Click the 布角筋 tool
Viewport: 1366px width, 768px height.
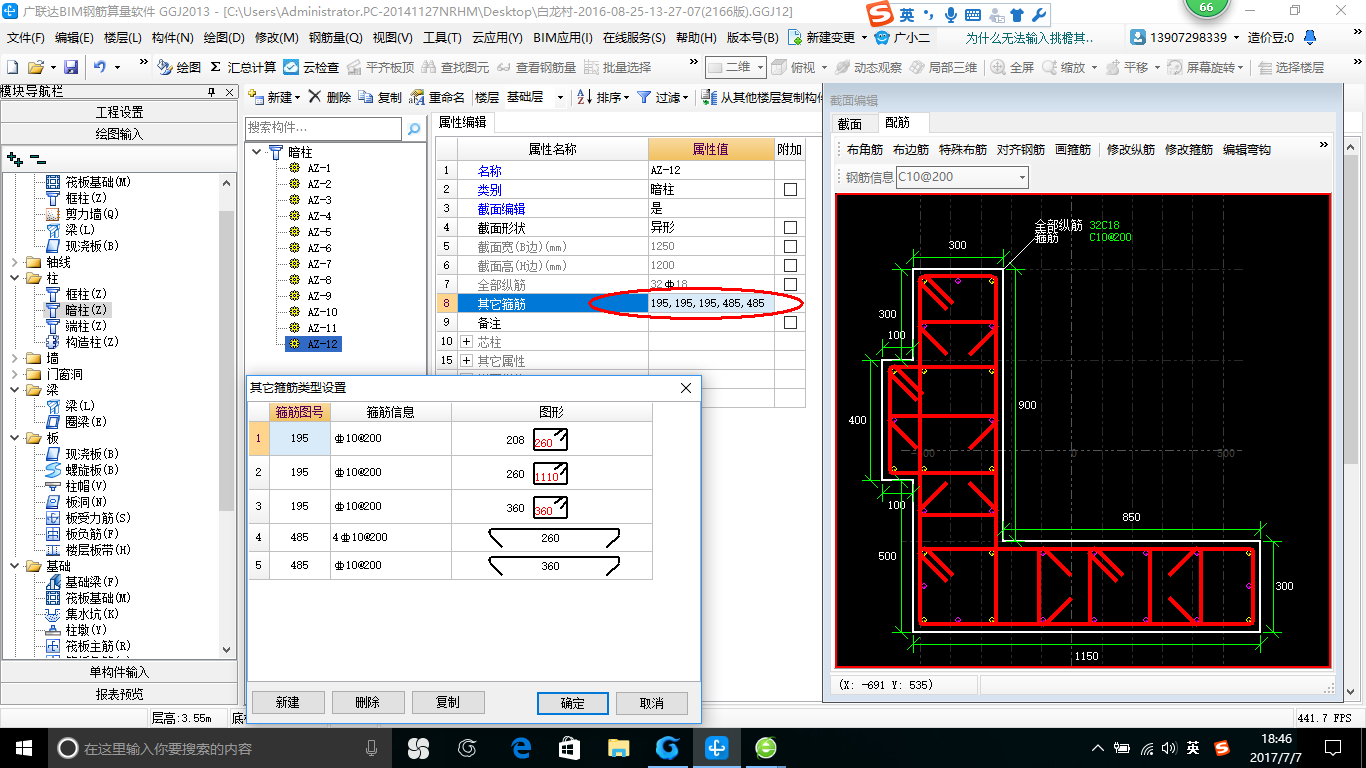point(865,150)
